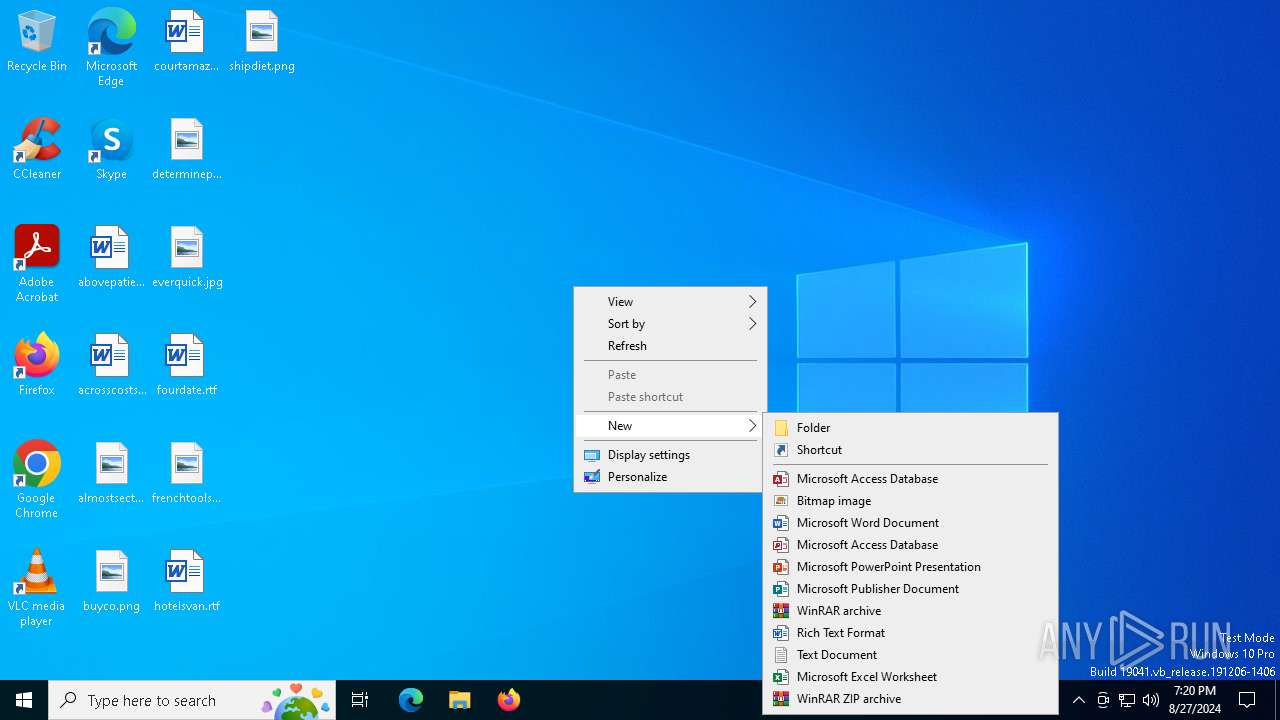This screenshot has height=720, width=1280.
Task: Create a new Text Document
Action: [910, 655]
